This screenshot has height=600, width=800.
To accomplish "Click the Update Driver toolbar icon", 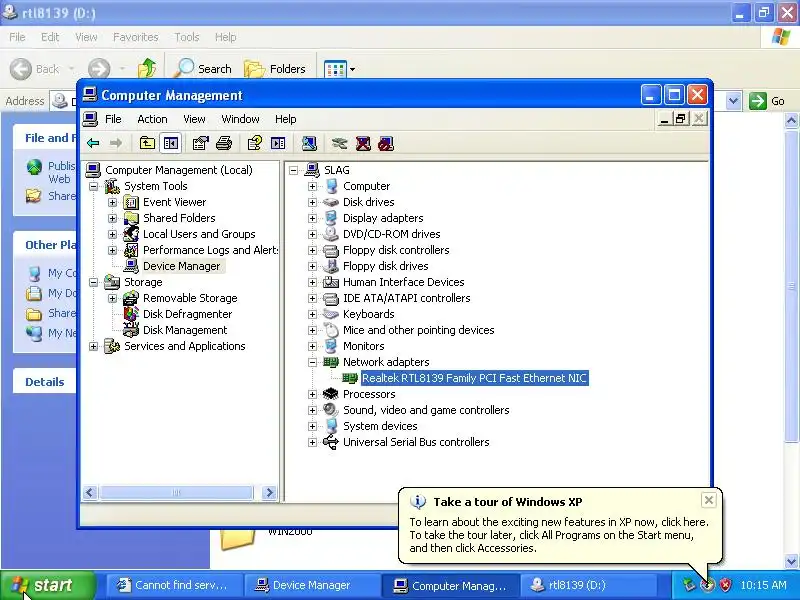I will [x=339, y=143].
